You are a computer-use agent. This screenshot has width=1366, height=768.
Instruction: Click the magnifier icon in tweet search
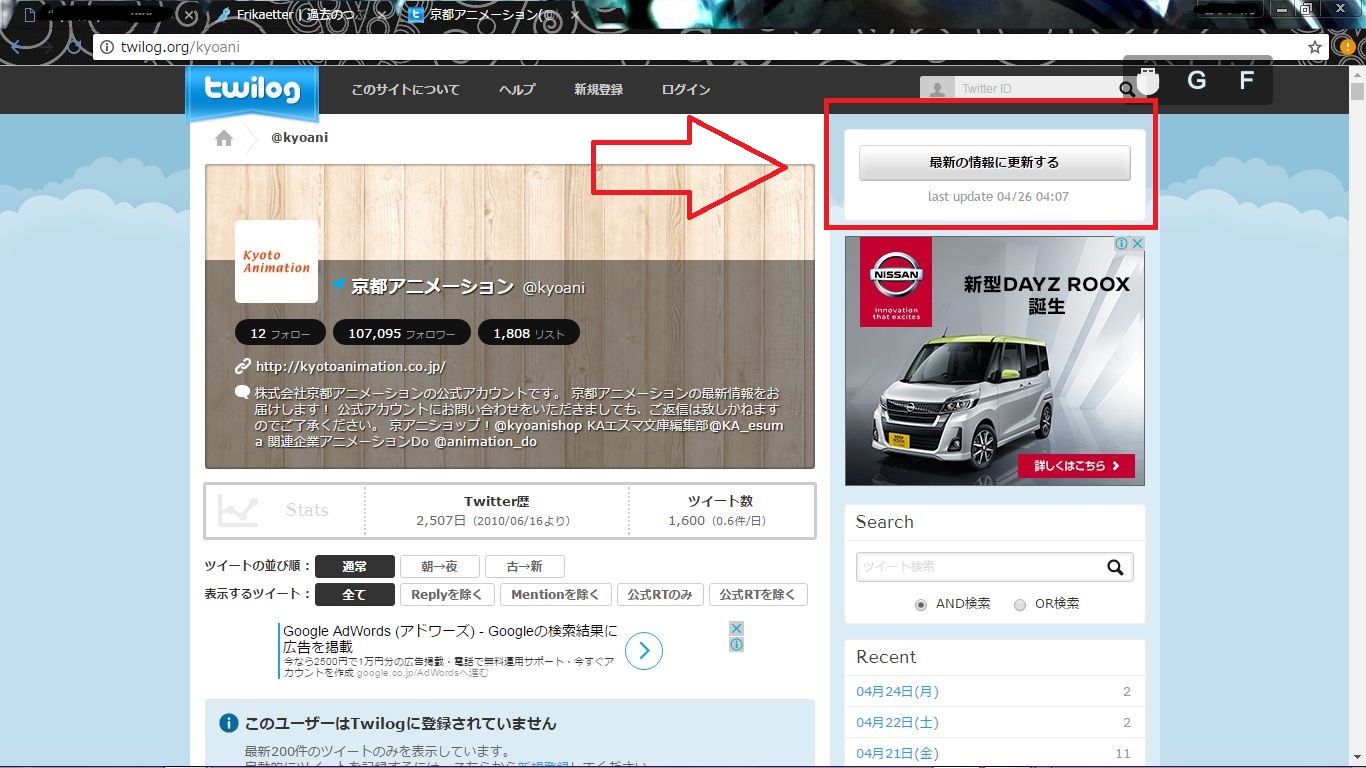1116,568
